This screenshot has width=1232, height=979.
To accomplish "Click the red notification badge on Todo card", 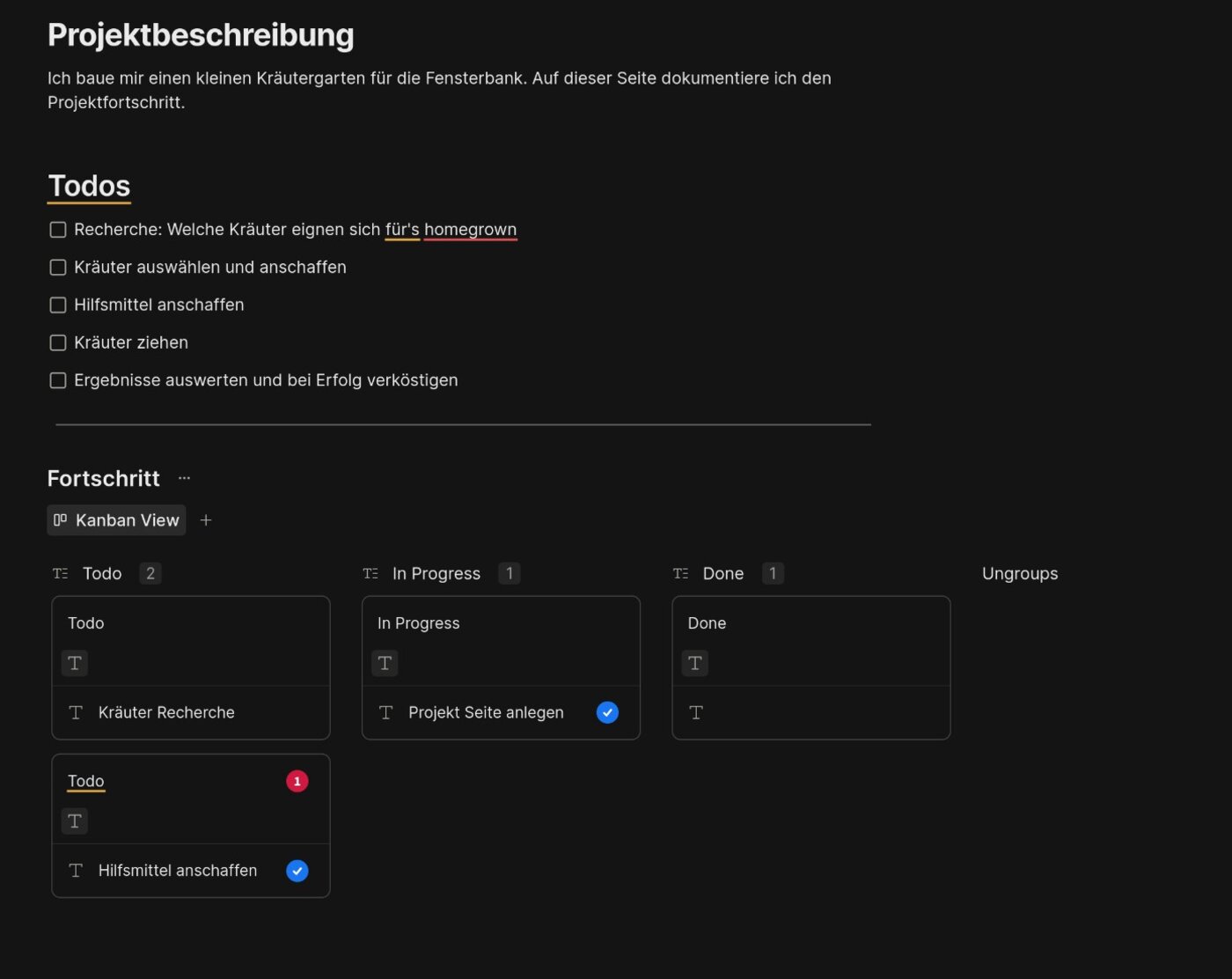I will point(297,781).
